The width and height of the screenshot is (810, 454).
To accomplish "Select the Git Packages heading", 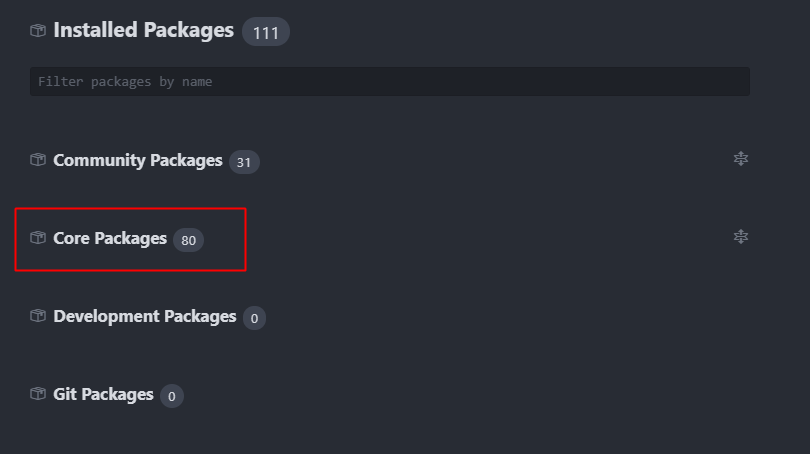I will tap(103, 394).
